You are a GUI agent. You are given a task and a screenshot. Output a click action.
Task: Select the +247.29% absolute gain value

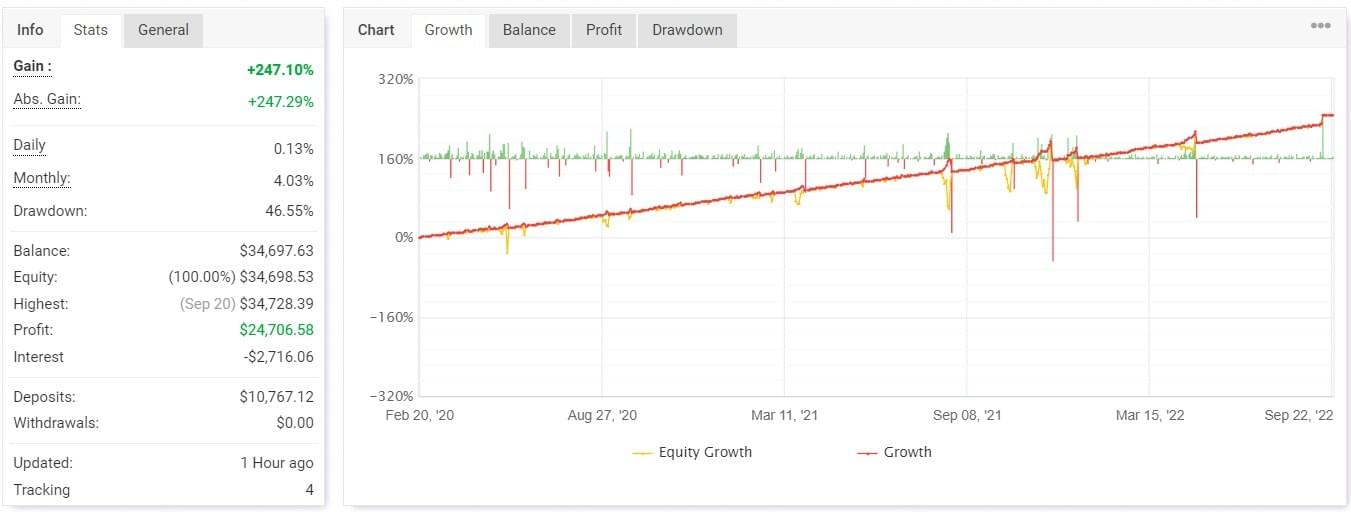tap(280, 102)
